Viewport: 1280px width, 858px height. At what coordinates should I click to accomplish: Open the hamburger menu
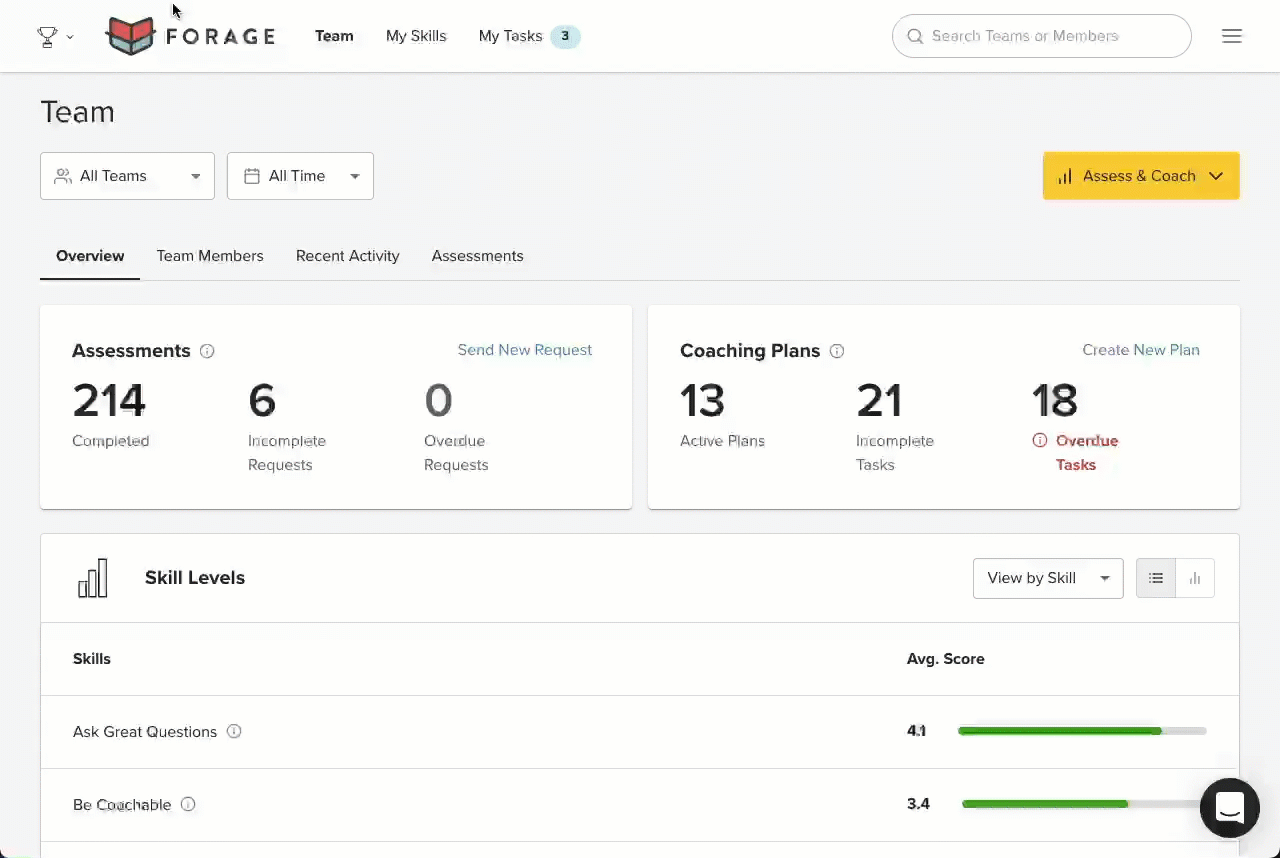(1232, 36)
